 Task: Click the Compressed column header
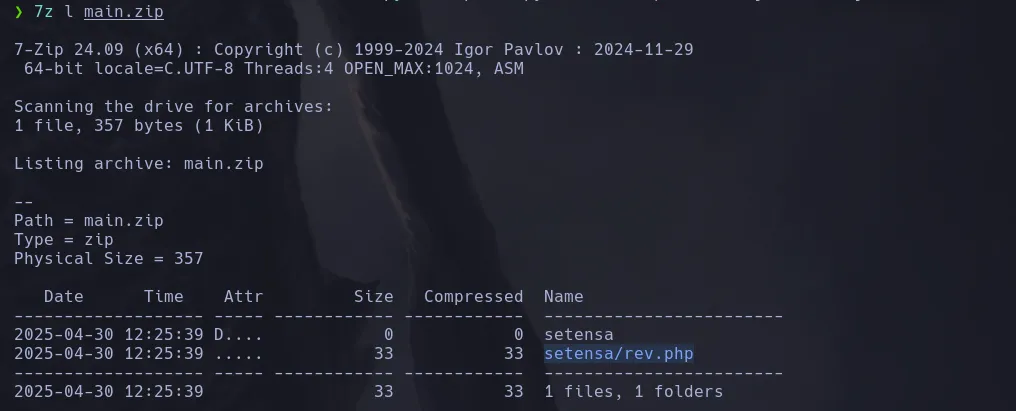473,296
